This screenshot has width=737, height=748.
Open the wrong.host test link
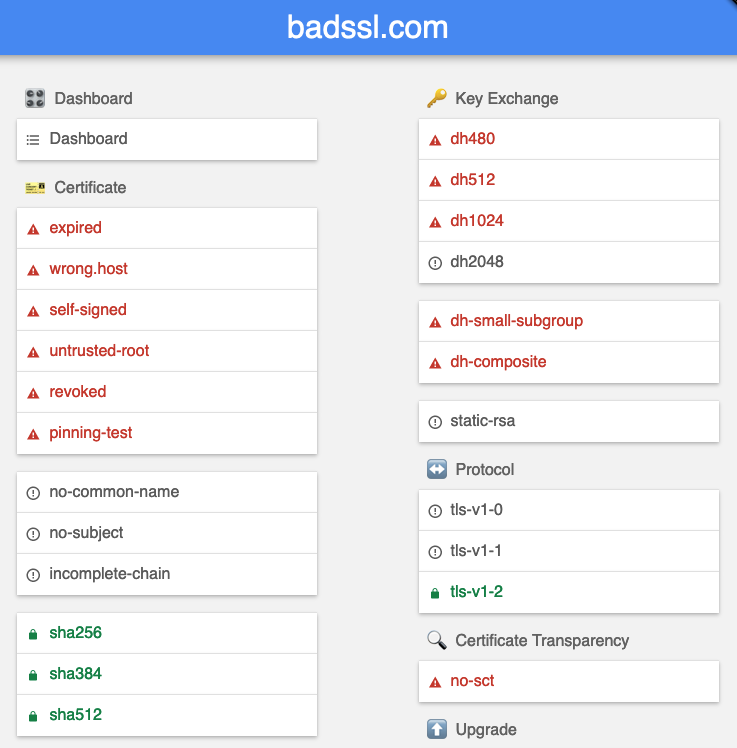(167, 269)
